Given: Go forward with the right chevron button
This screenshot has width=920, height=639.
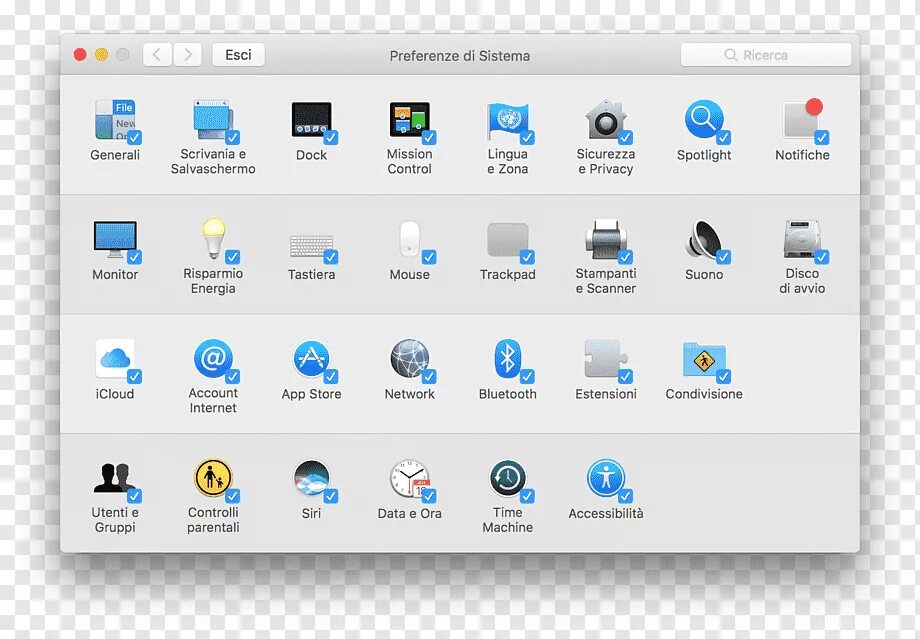Looking at the screenshot, I should [x=188, y=55].
